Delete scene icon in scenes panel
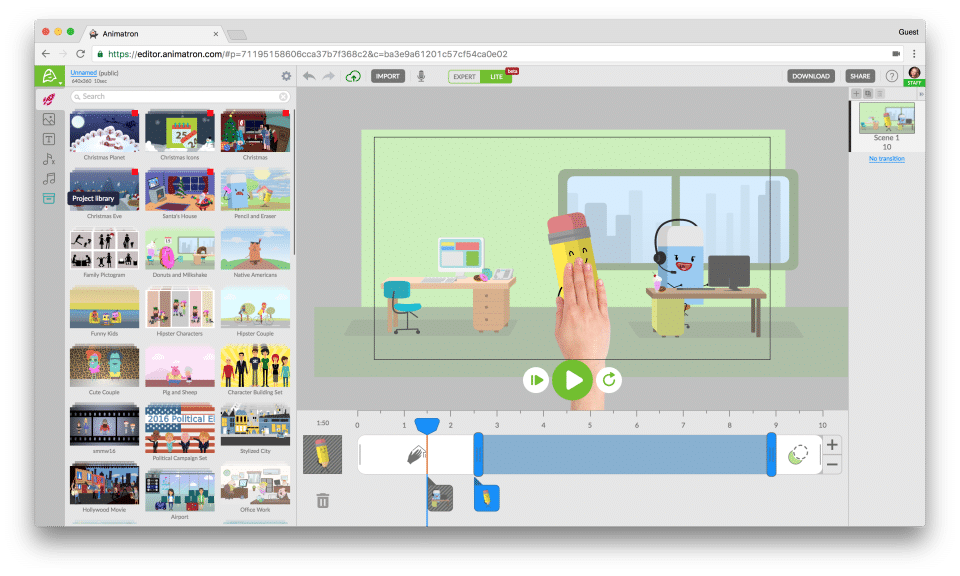This screenshot has height=576, width=960. [x=880, y=94]
